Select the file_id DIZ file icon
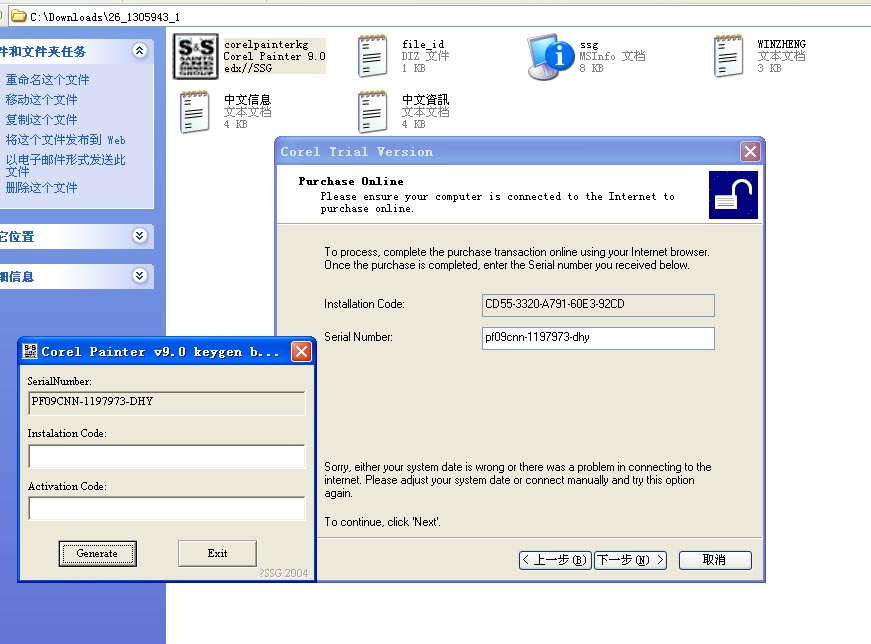 pos(372,56)
